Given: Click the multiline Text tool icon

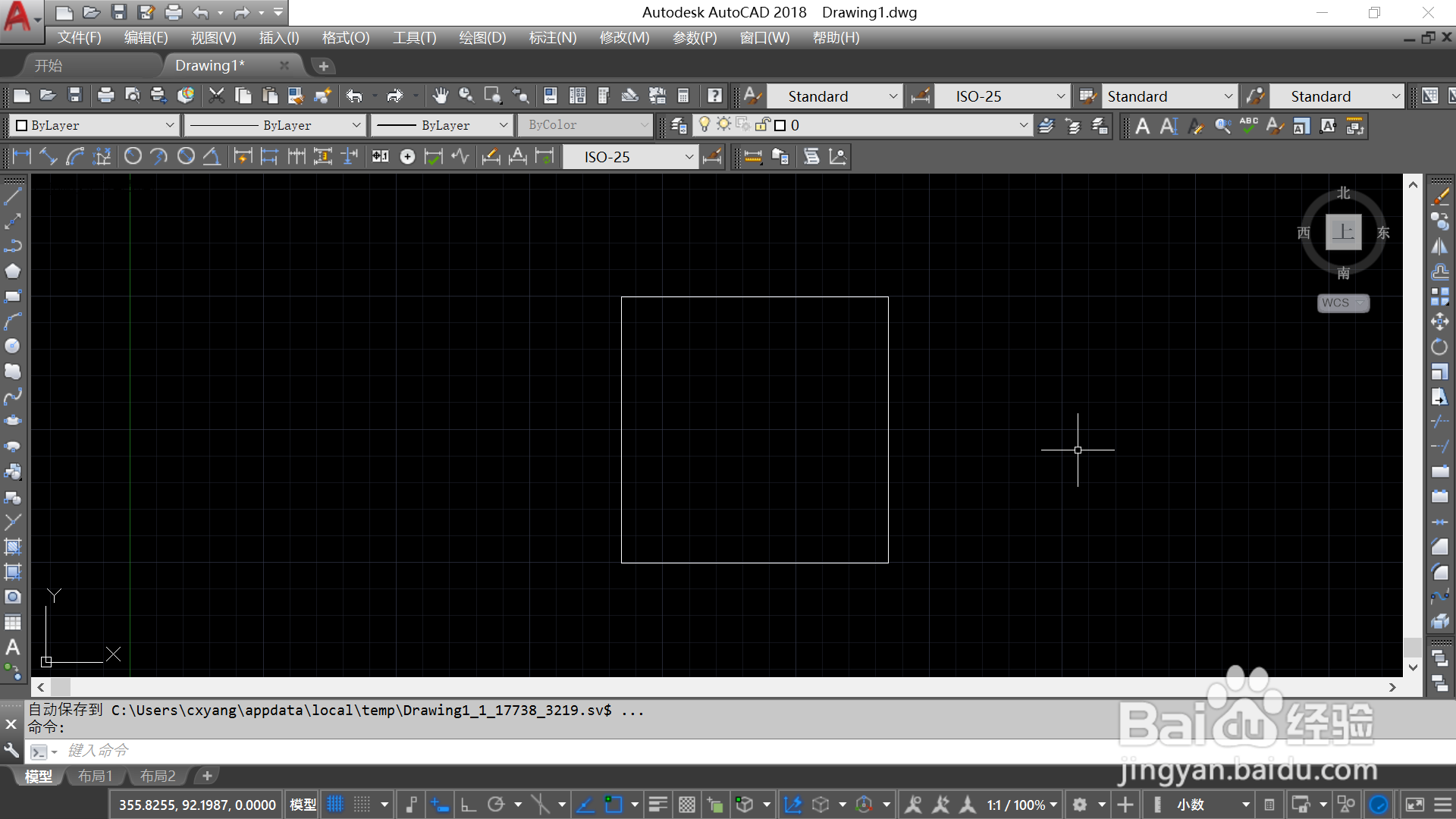Looking at the screenshot, I should pyautogui.click(x=13, y=648).
